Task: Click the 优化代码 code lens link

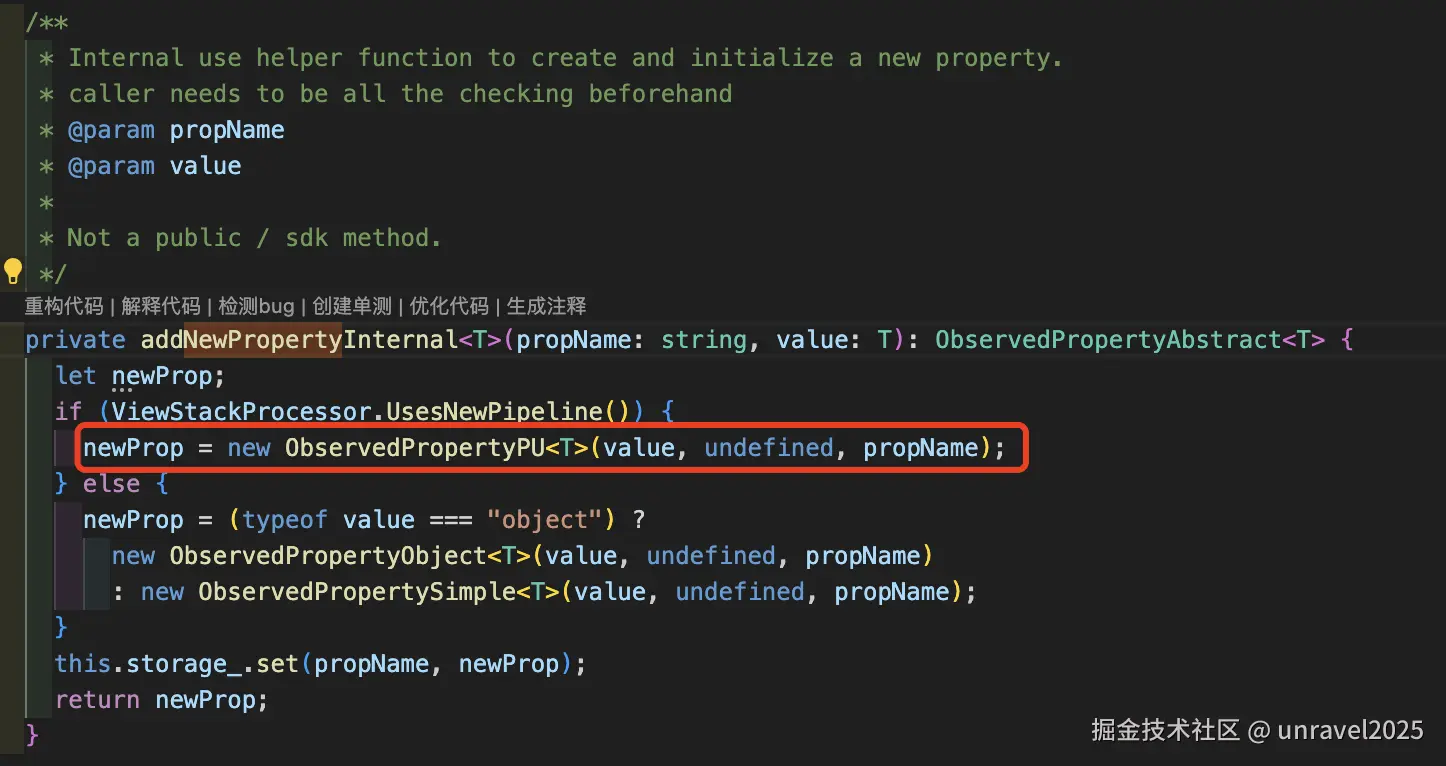Action: coord(449,306)
